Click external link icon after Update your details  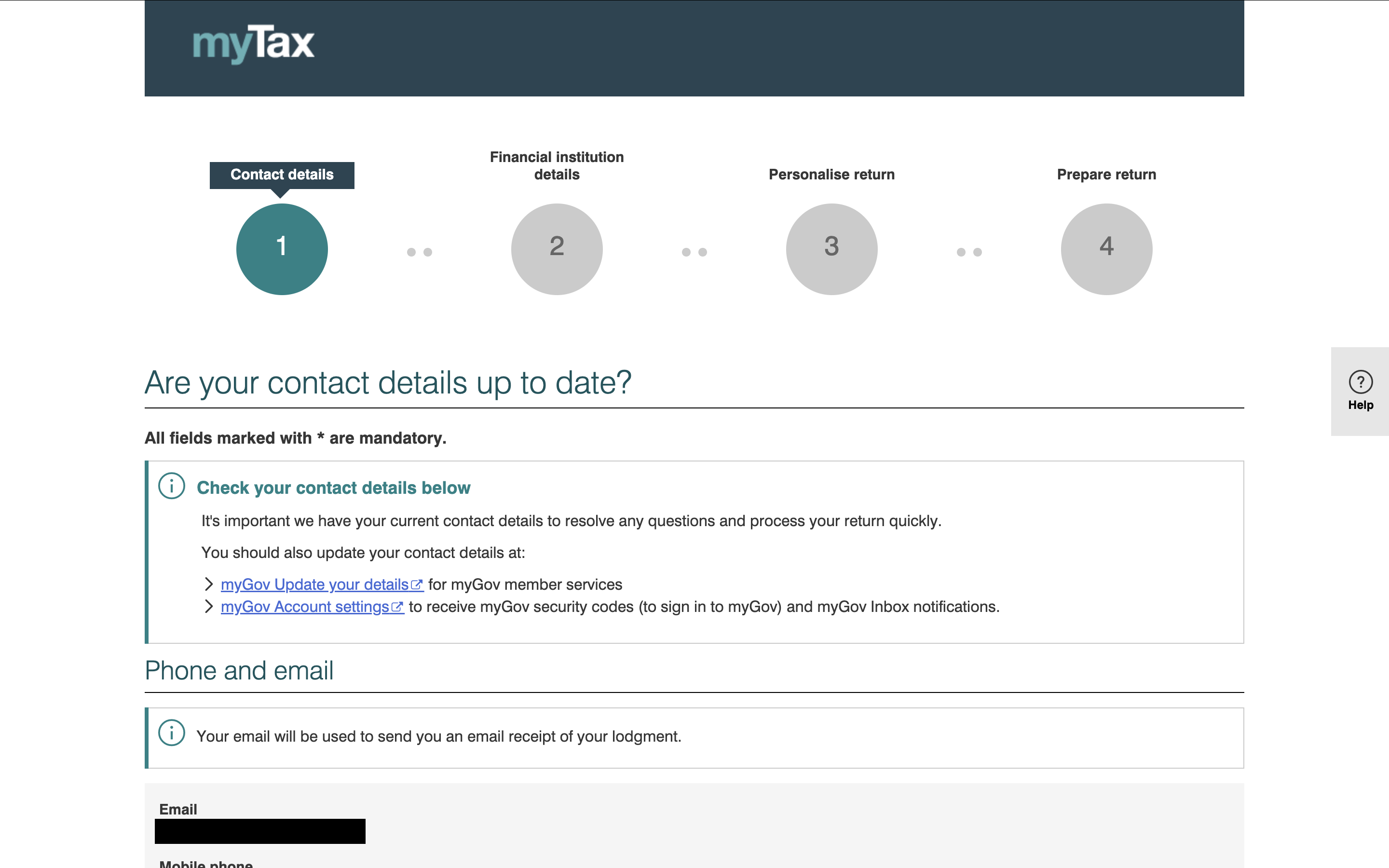417,585
